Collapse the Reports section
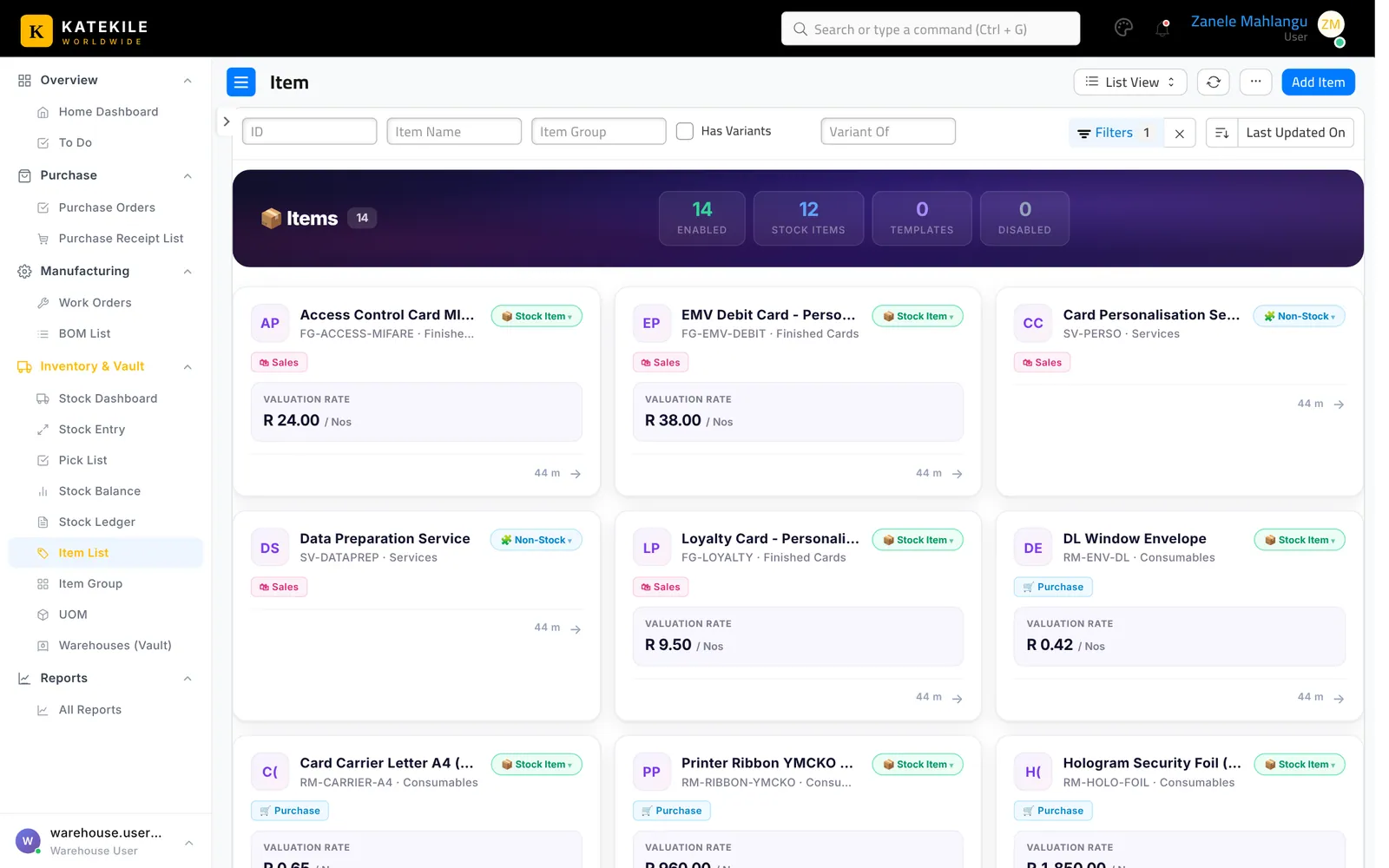Viewport: 1389px width, 868px height. pyautogui.click(x=188, y=679)
